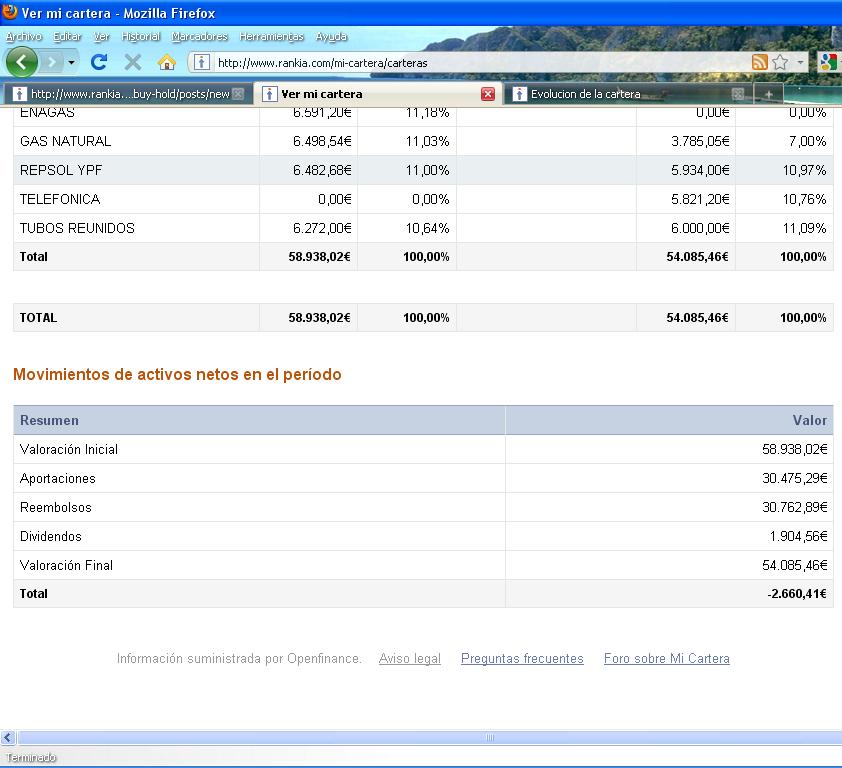The height and width of the screenshot is (768, 842).
Task: Open the Foro sobre Mi Cartera link
Action: click(666, 659)
